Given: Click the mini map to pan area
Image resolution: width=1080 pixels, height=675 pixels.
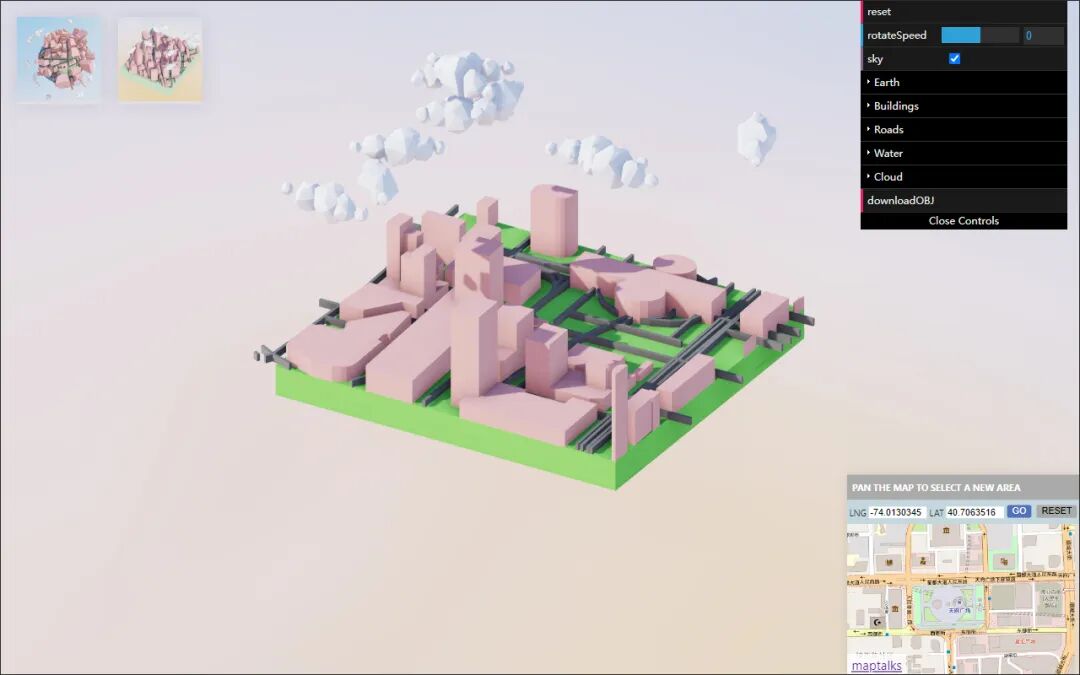Looking at the screenshot, I should point(962,598).
